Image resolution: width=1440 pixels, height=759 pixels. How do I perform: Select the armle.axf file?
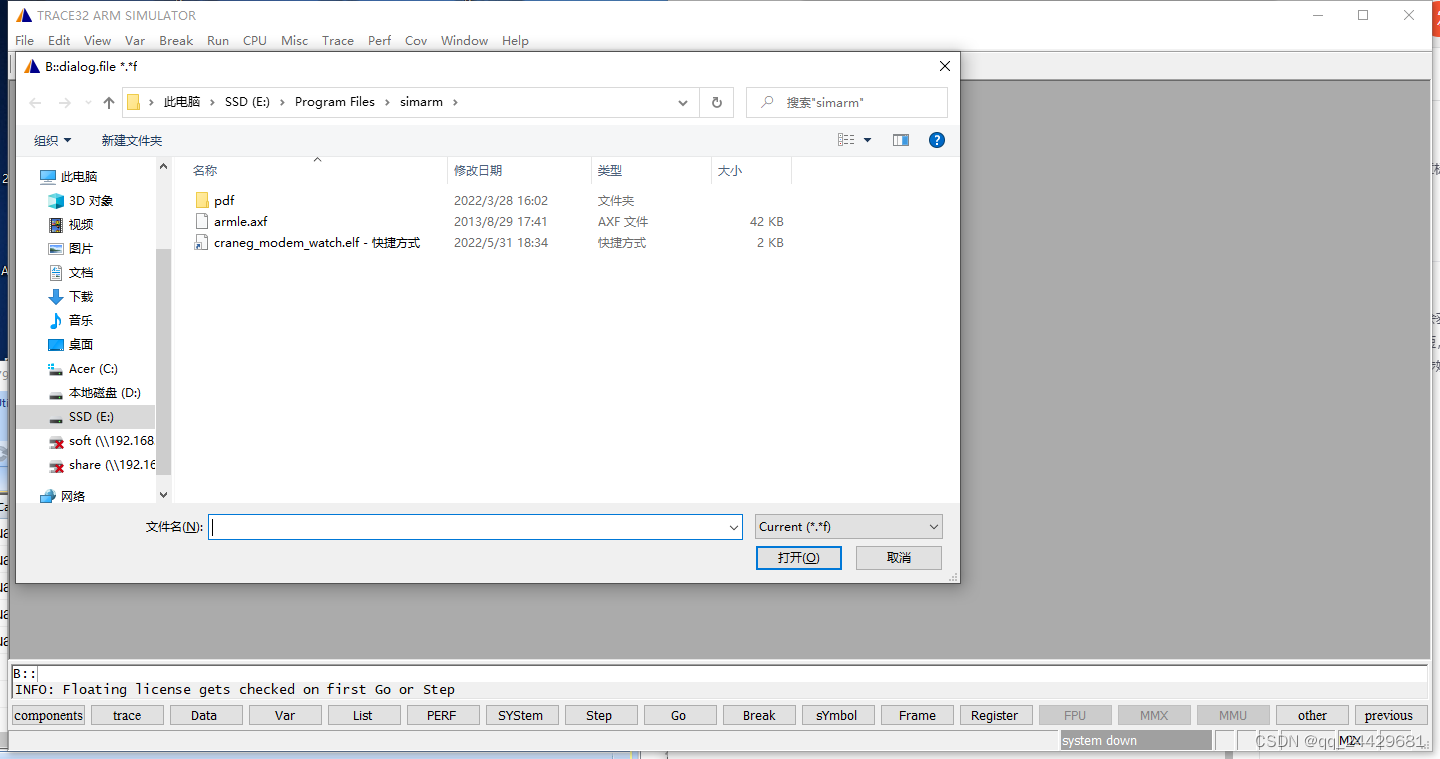(x=240, y=222)
